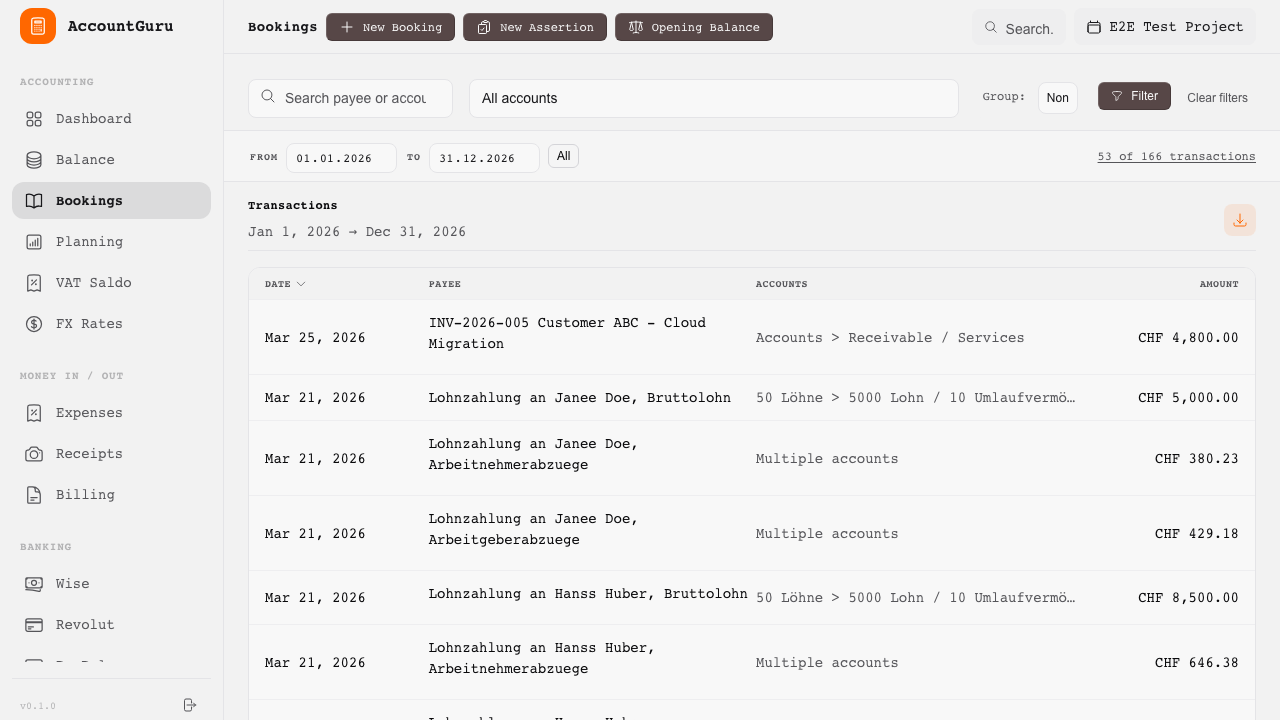Open the Wise banking page
1280x720 pixels.
72,584
